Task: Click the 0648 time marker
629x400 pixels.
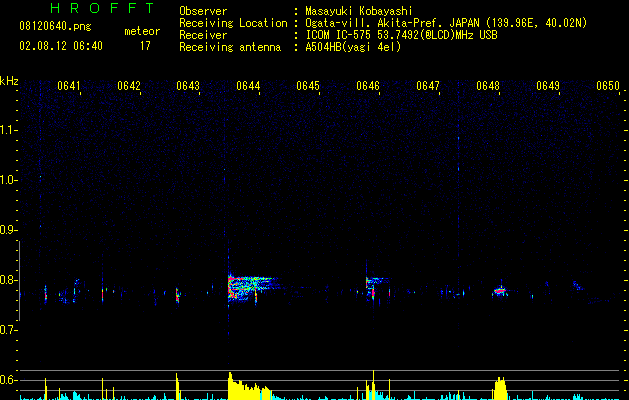Action: 488,86
